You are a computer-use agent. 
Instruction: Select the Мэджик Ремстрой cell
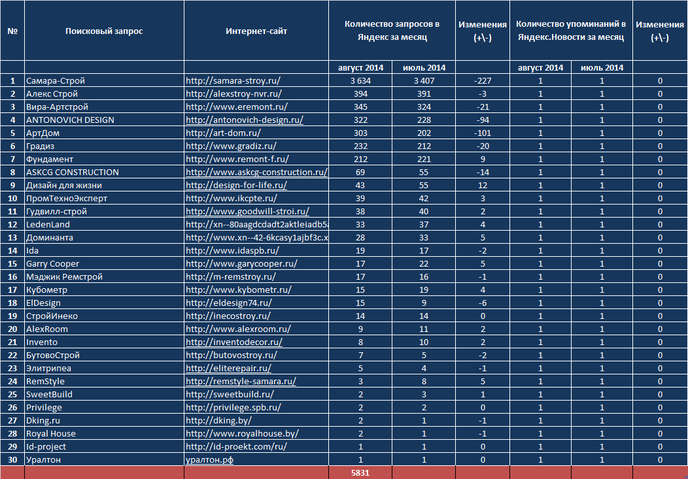point(104,277)
